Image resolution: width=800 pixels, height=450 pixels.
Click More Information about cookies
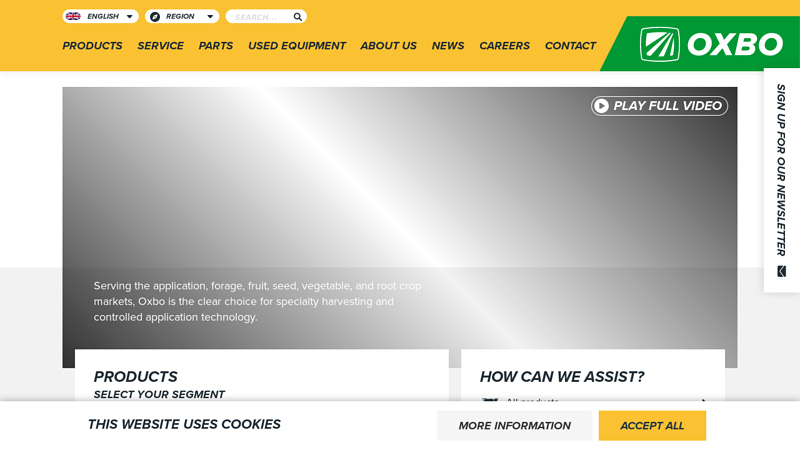514,426
